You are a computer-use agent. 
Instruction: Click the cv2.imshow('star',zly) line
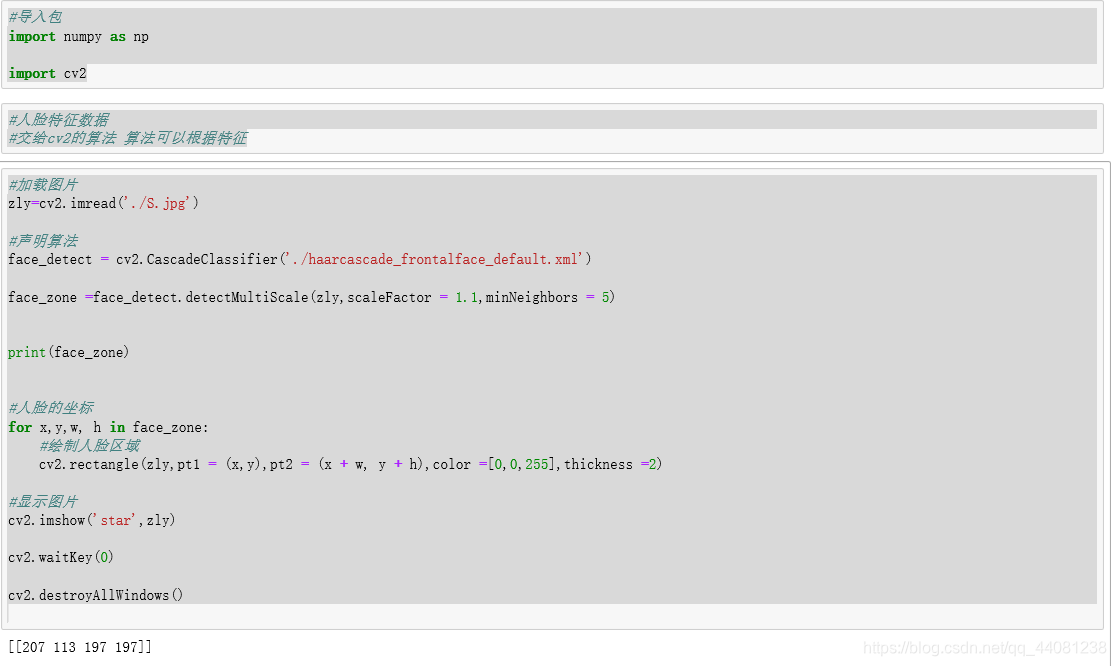(91, 520)
